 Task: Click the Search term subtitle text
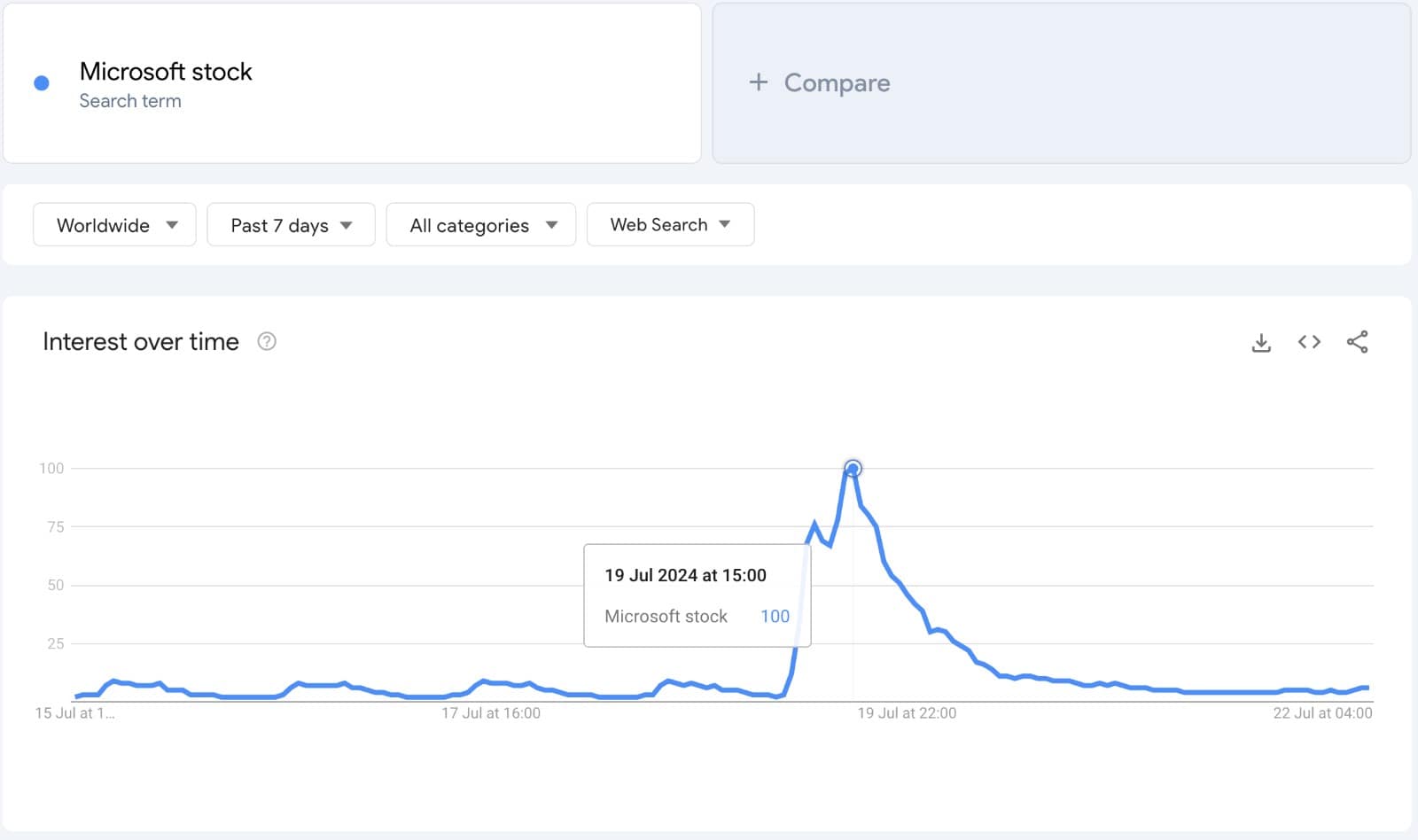click(x=130, y=101)
